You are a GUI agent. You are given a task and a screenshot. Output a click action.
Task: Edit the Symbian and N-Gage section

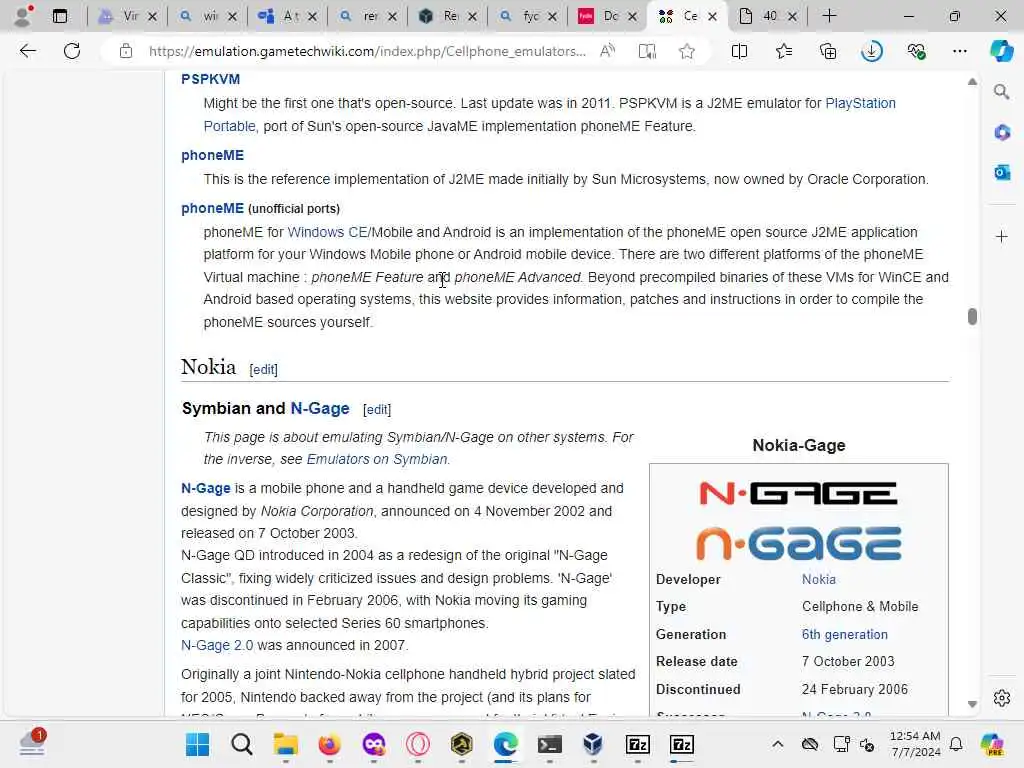point(377,409)
